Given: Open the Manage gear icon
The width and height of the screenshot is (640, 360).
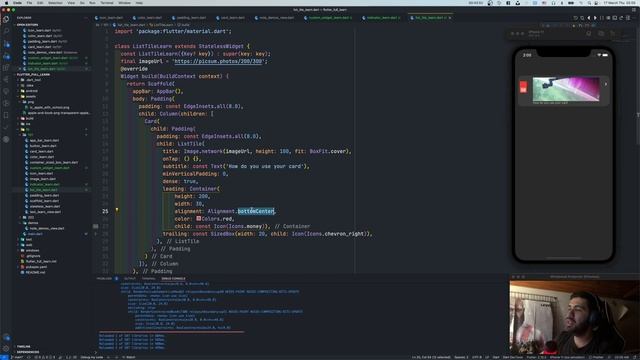Looking at the screenshot, I should 6,349.
